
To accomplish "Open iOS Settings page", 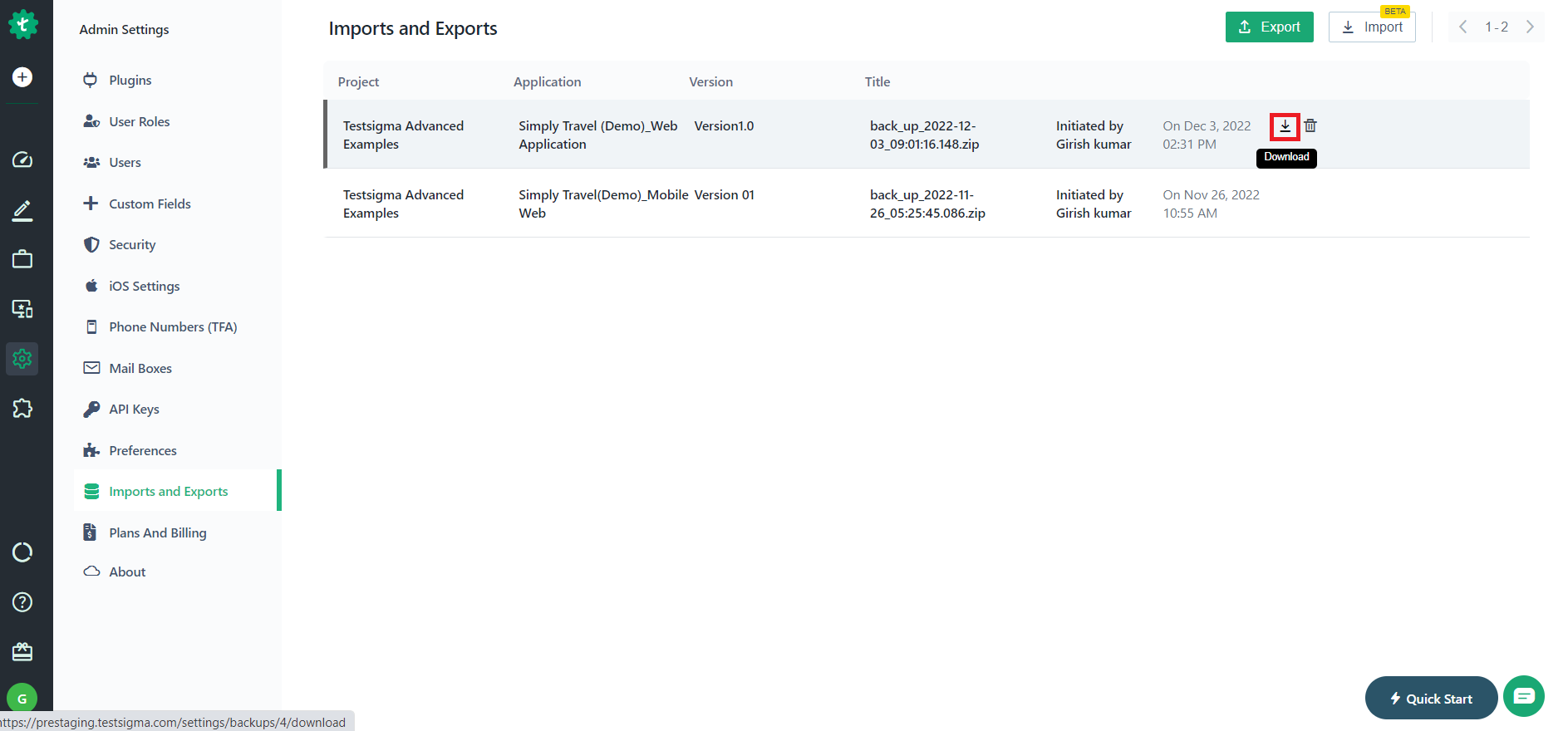I will click(x=144, y=286).
